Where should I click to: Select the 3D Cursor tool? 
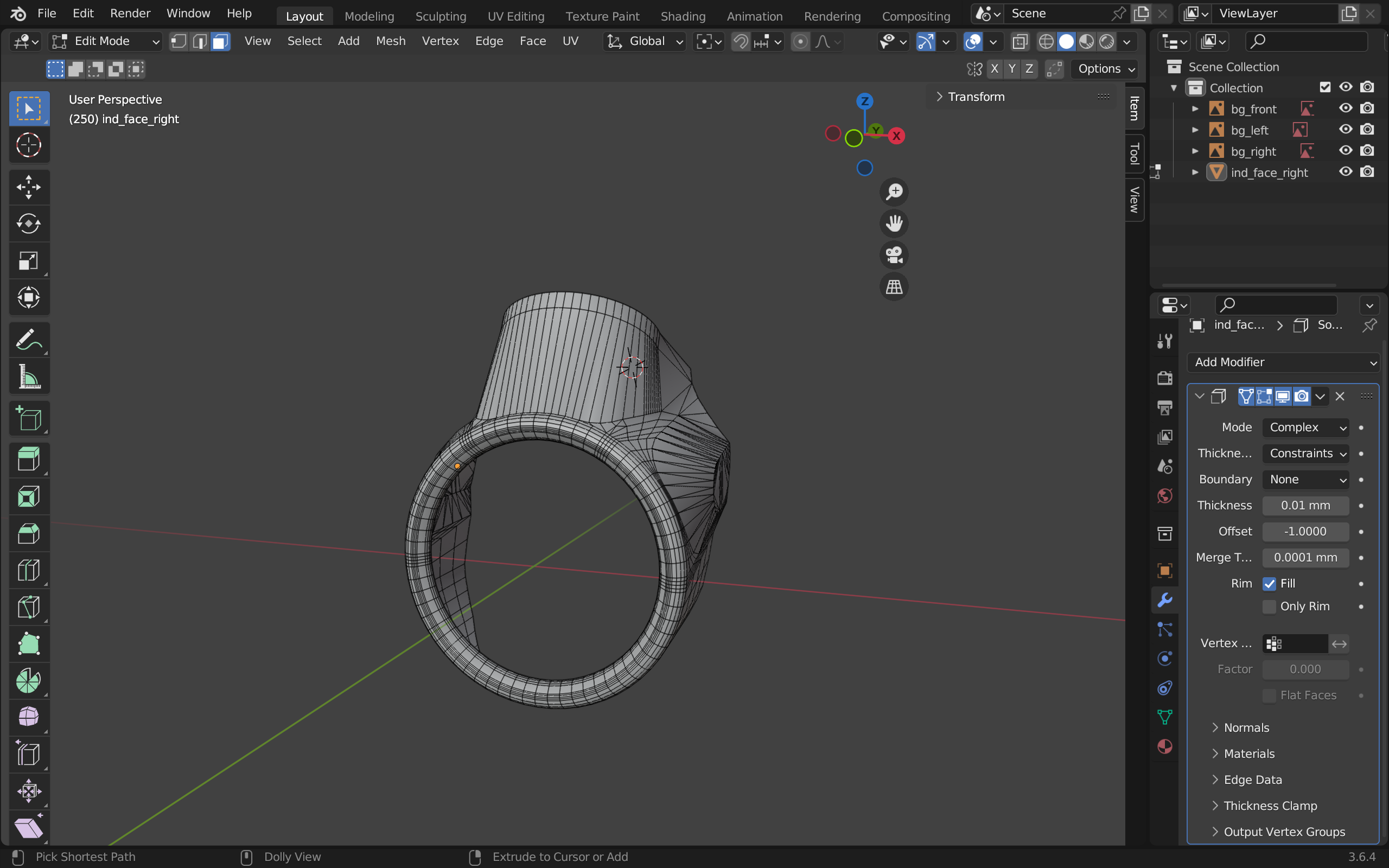29,145
